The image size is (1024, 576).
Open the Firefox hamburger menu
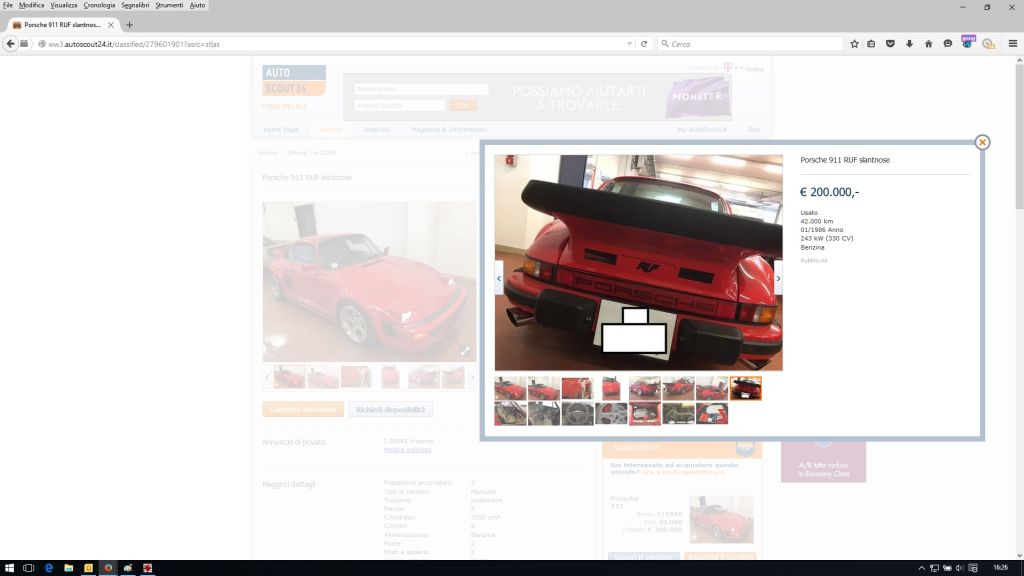[x=1013, y=44]
